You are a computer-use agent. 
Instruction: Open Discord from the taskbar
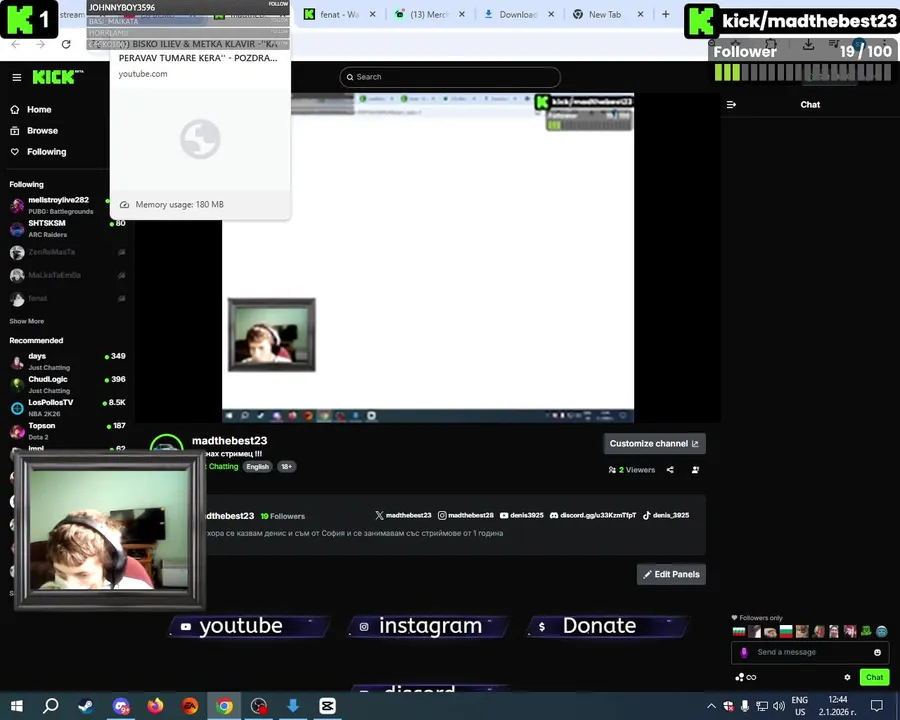pyautogui.click(x=121, y=706)
